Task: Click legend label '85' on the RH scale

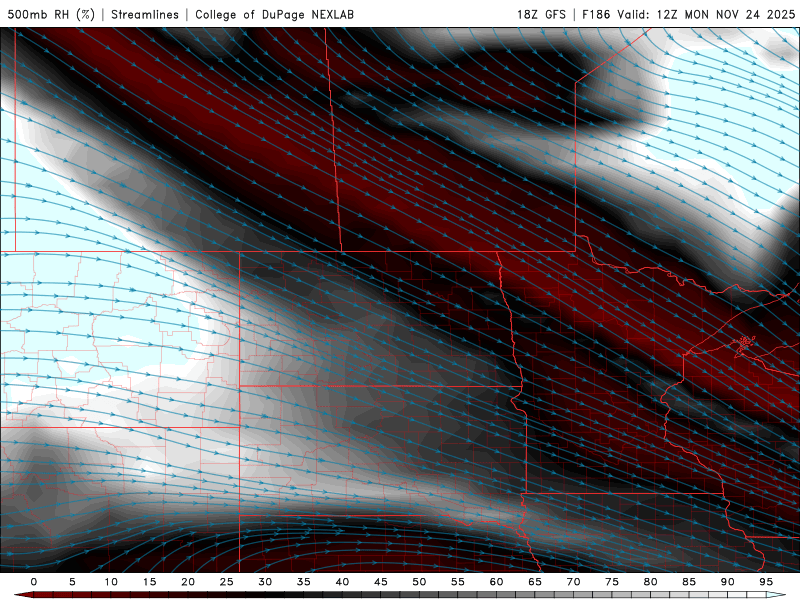Action: pyautogui.click(x=689, y=582)
